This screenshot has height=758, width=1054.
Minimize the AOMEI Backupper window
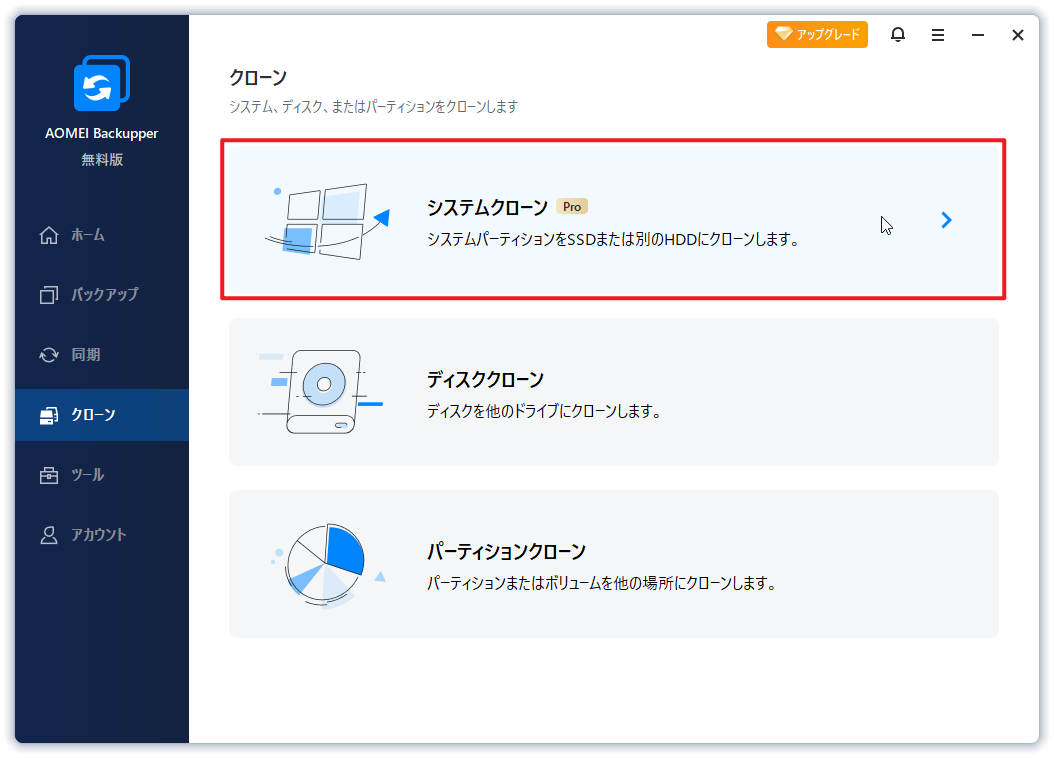(x=978, y=35)
